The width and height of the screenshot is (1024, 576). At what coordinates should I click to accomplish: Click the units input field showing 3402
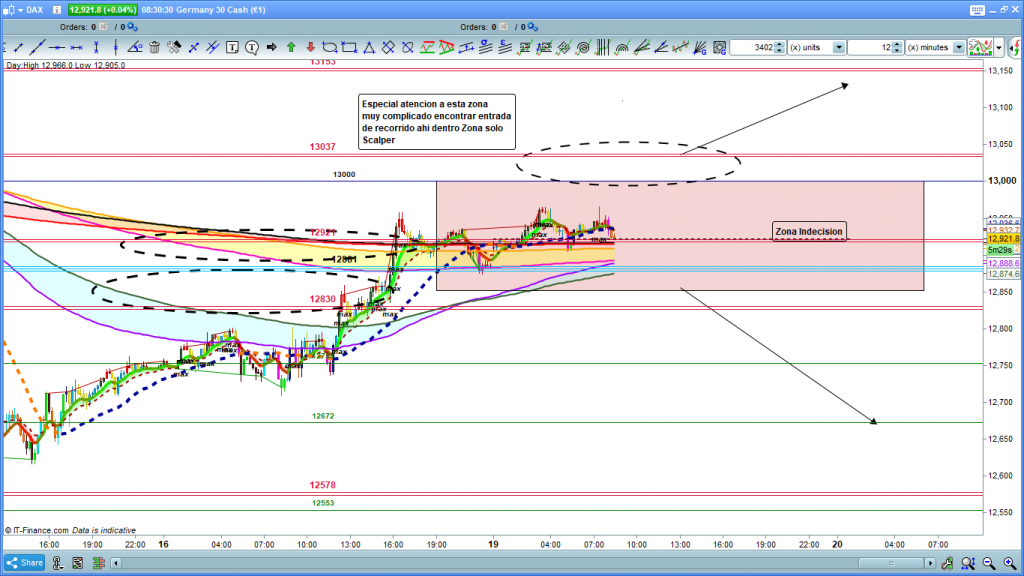(x=752, y=47)
